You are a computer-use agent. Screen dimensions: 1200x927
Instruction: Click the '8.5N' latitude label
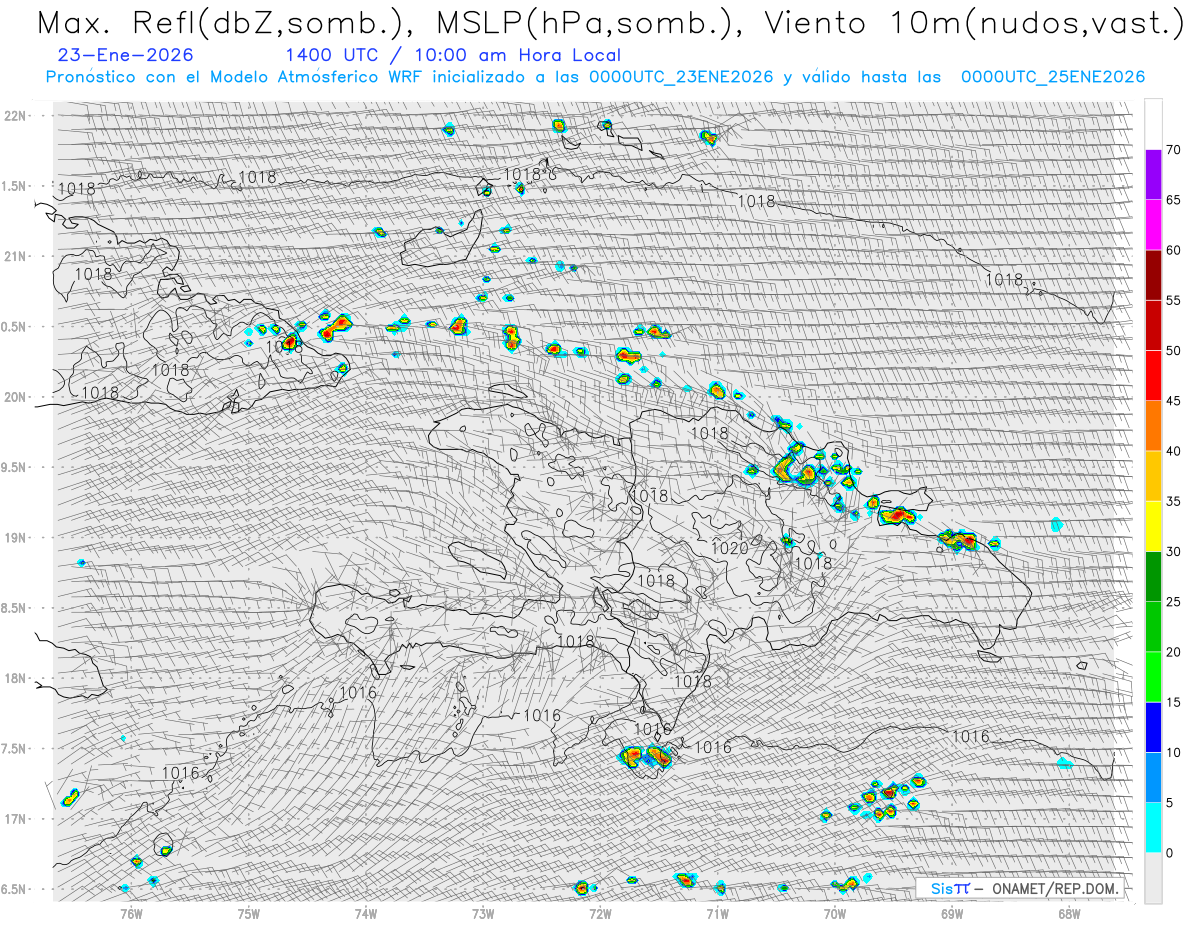click(15, 608)
